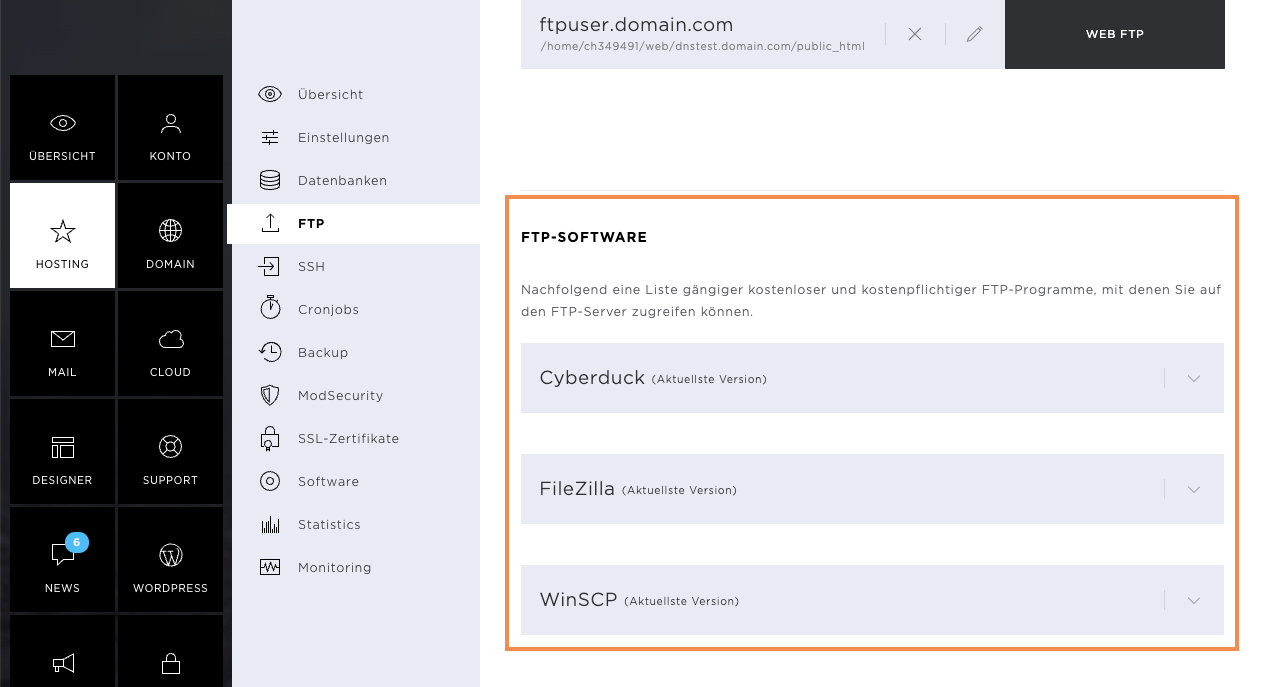Viewport: 1264px width, 687px height.
Task: Click the WEB FTP button
Action: 1115,34
